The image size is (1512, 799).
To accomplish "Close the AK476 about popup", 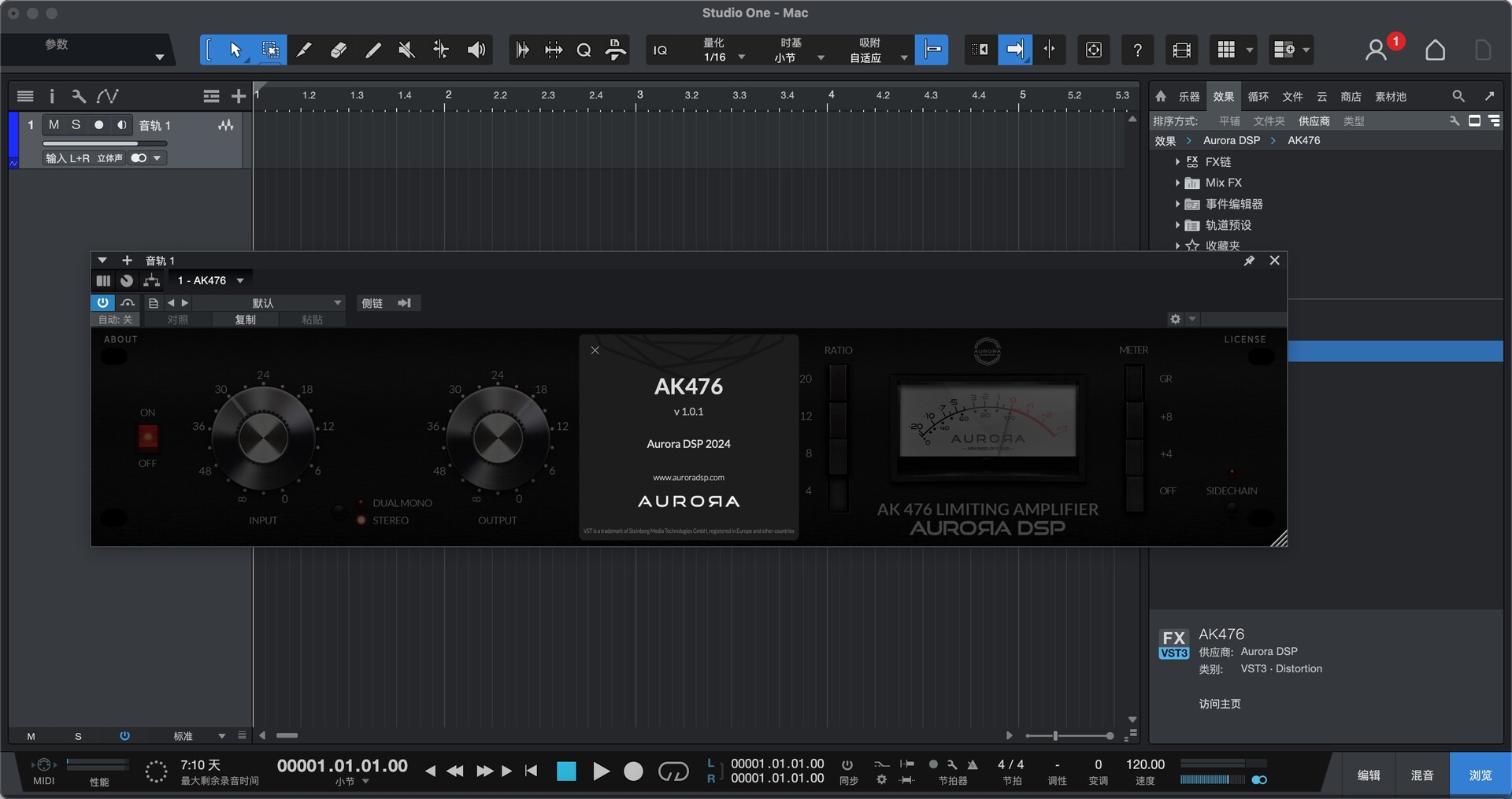I will pyautogui.click(x=595, y=350).
